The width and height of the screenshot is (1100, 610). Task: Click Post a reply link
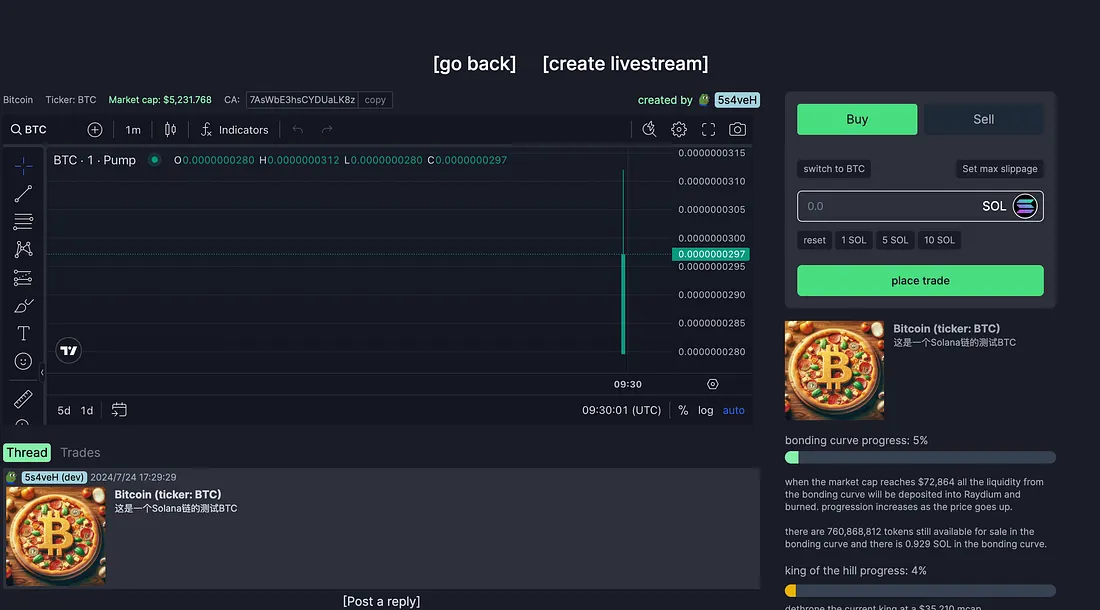coord(381,602)
